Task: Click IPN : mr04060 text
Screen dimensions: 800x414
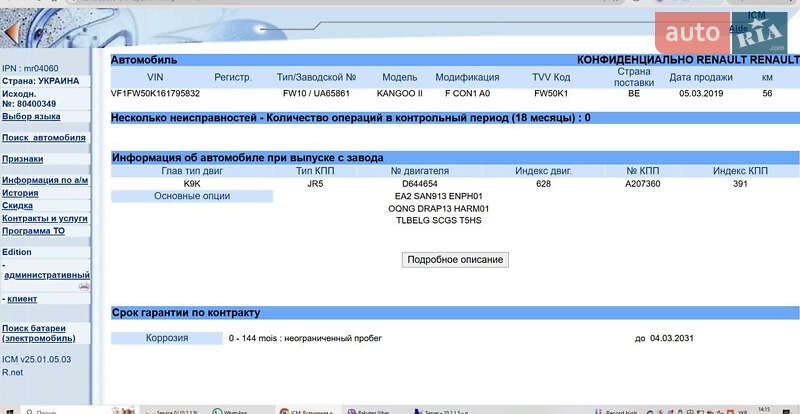Action: [30, 68]
